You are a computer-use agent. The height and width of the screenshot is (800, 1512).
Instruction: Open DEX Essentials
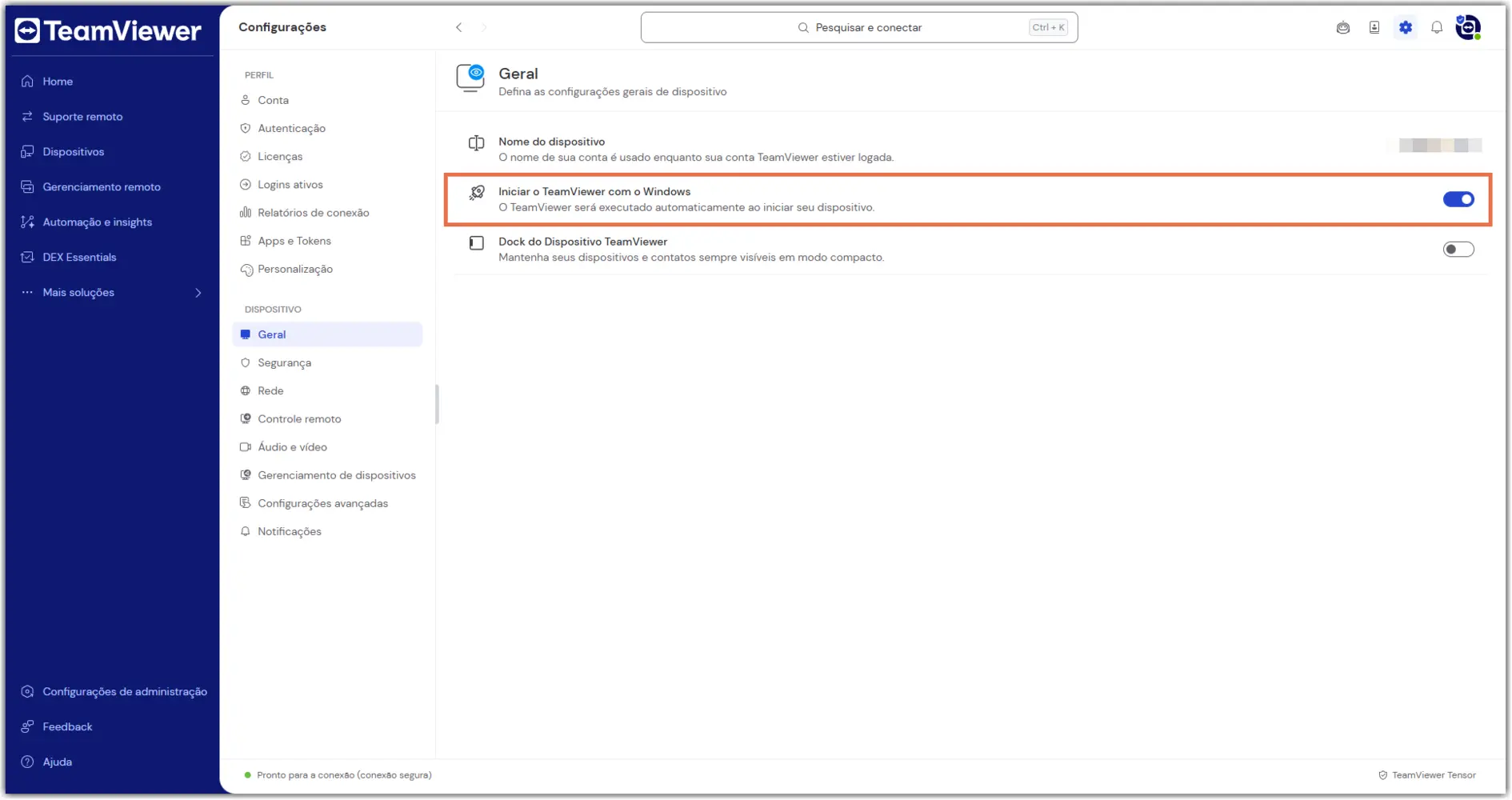coord(79,258)
